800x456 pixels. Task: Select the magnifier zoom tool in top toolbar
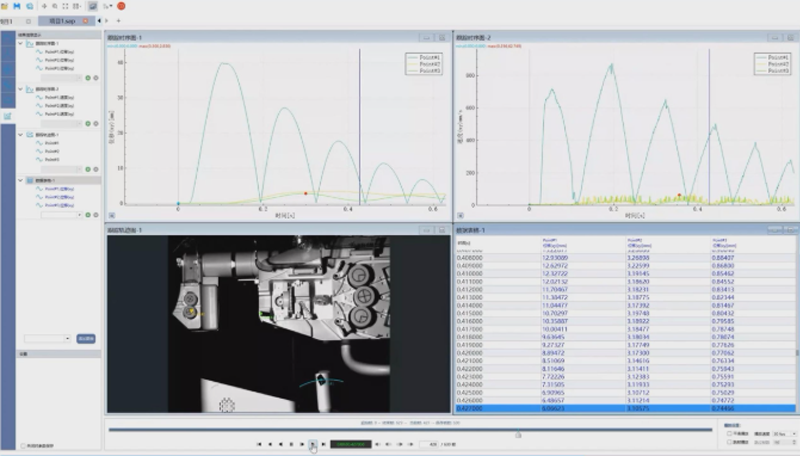pos(55,6)
